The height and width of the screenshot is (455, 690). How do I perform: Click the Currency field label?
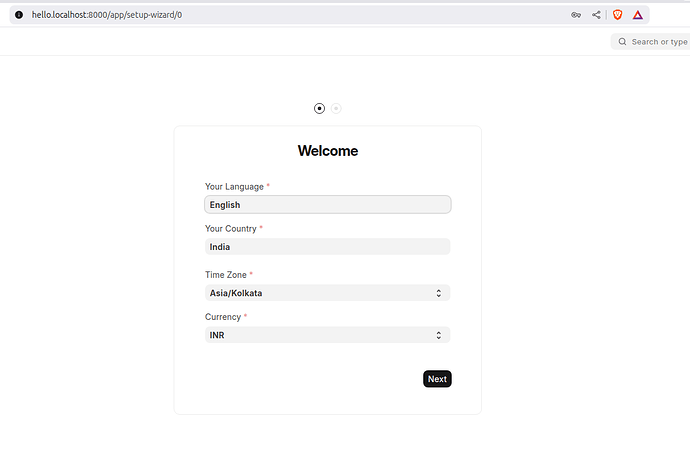223,317
